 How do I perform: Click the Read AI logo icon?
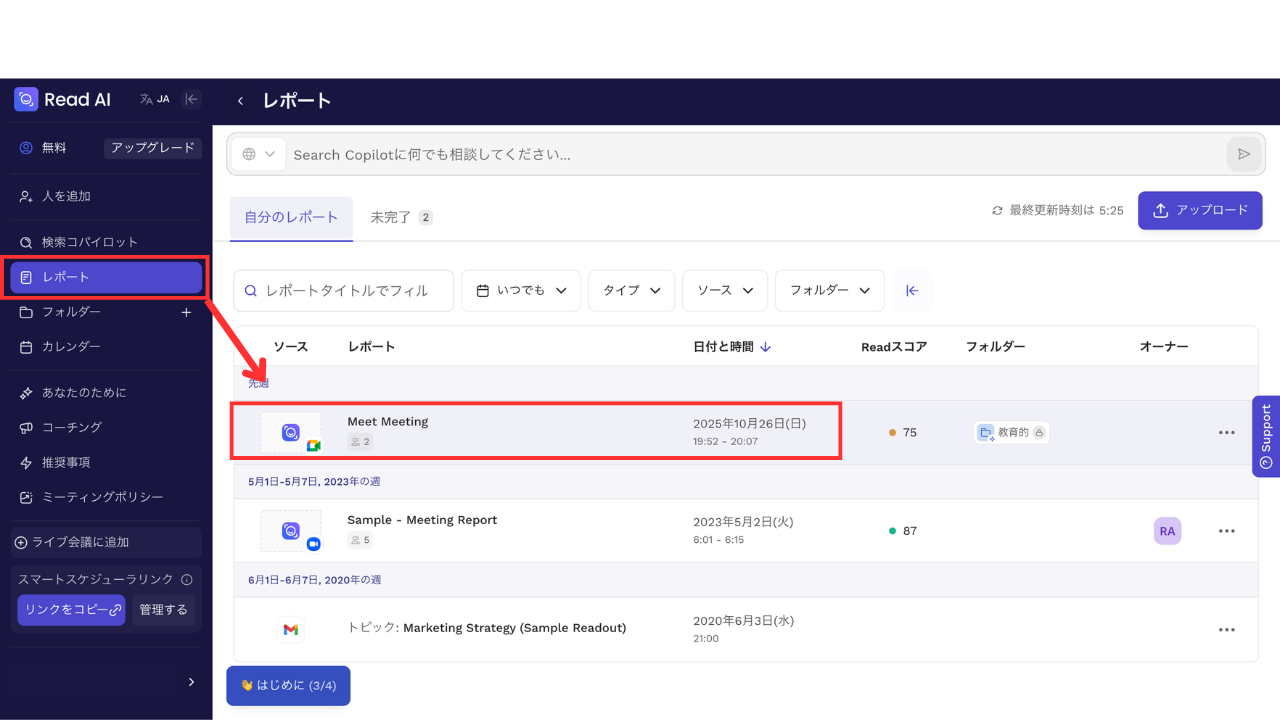click(26, 99)
